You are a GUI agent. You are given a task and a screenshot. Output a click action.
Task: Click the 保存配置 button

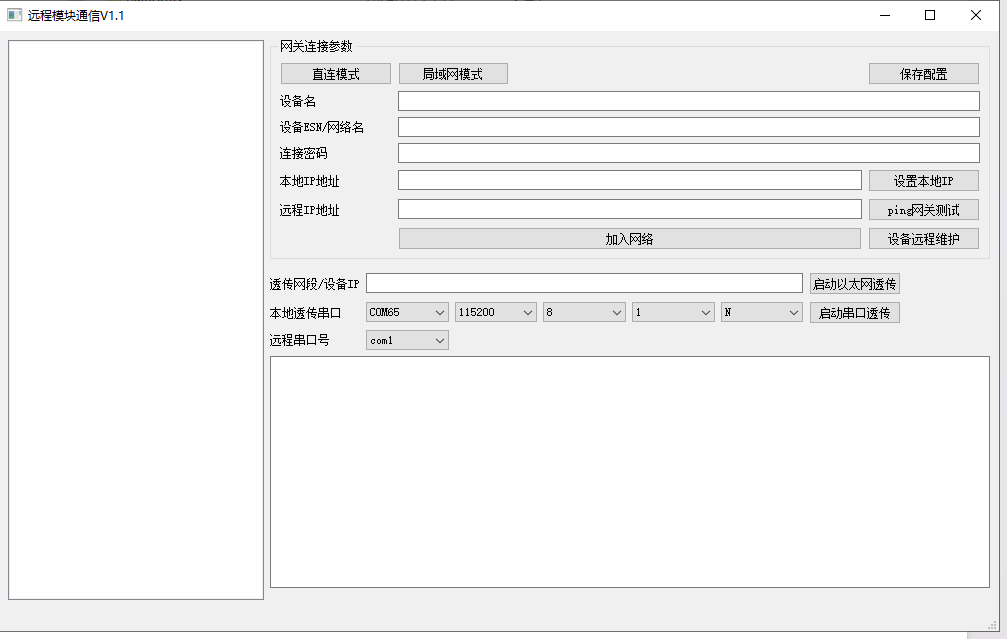(x=922, y=73)
